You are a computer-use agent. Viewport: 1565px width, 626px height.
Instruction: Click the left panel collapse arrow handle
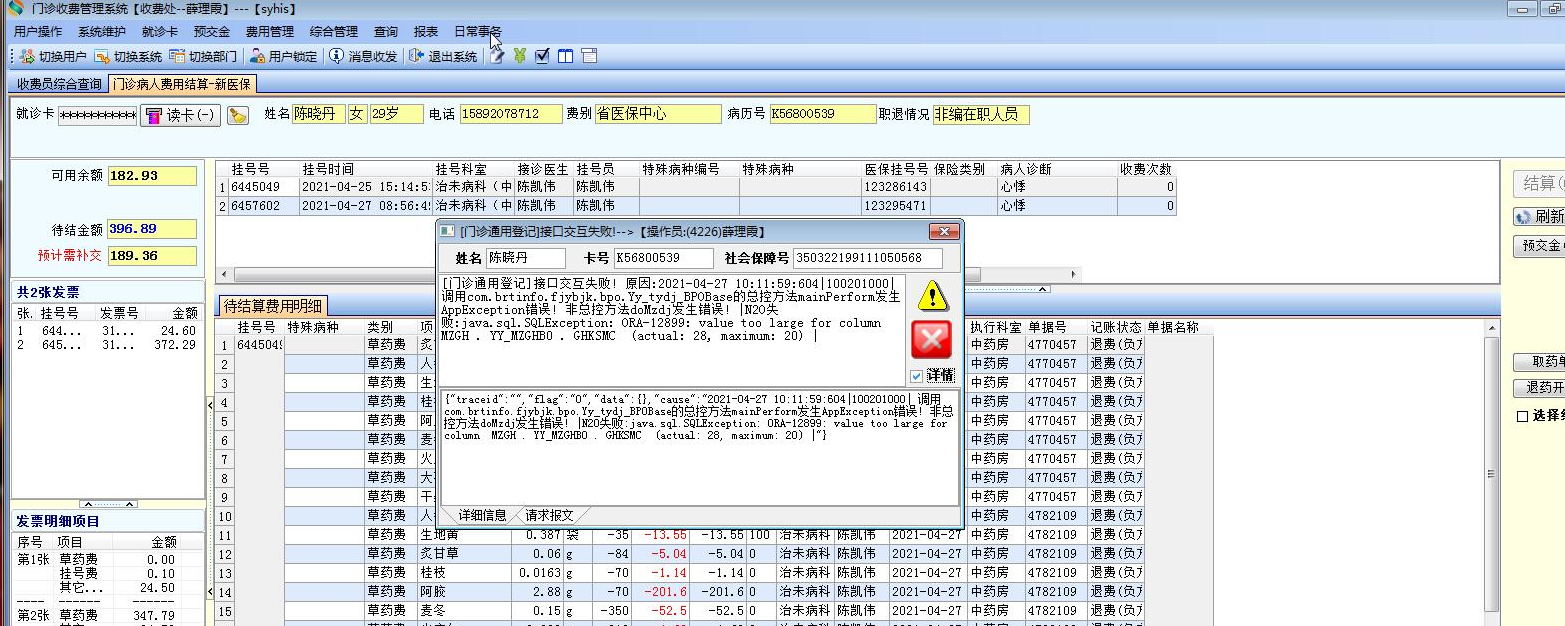[210, 404]
